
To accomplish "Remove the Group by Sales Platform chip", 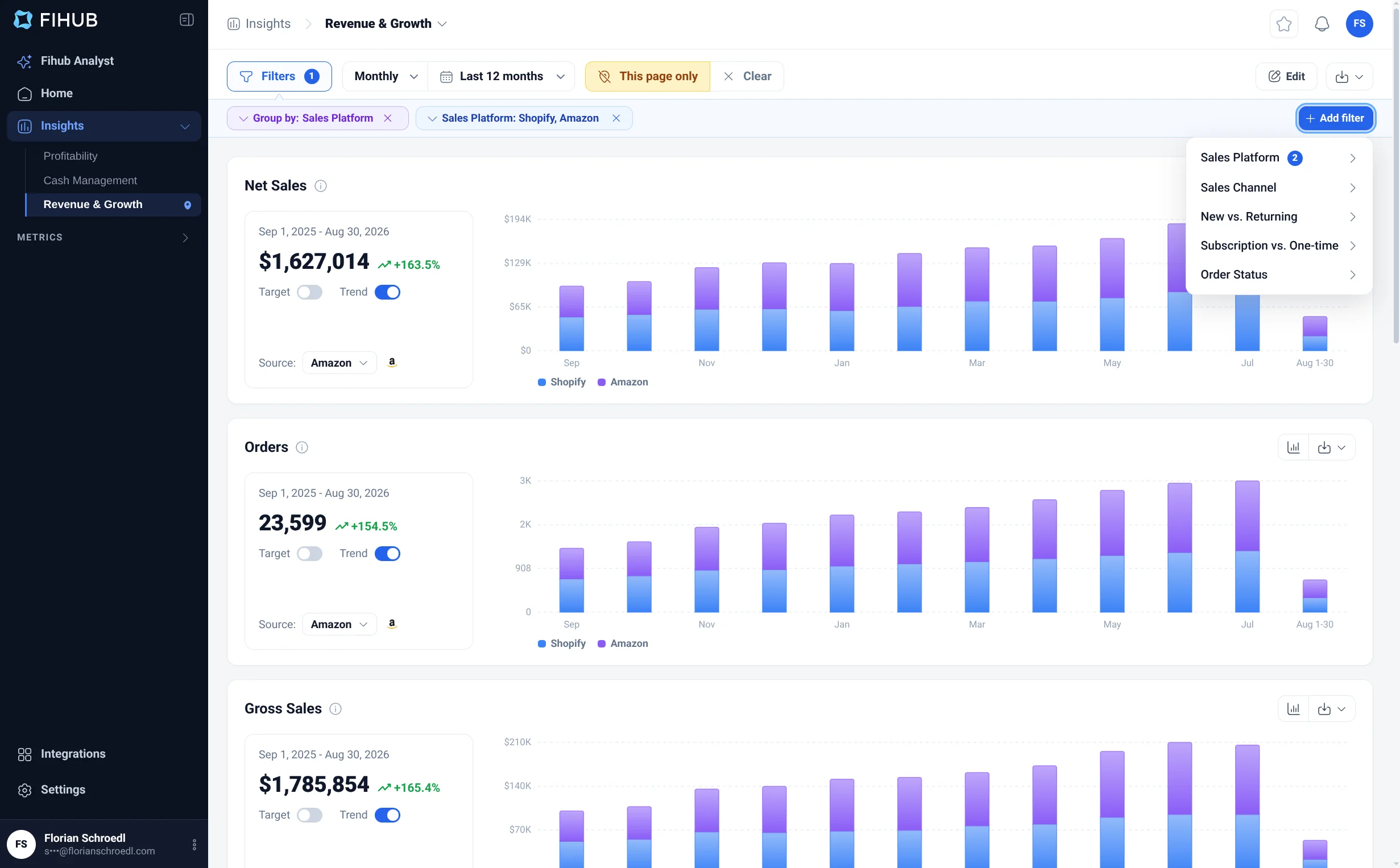I will coord(388,118).
